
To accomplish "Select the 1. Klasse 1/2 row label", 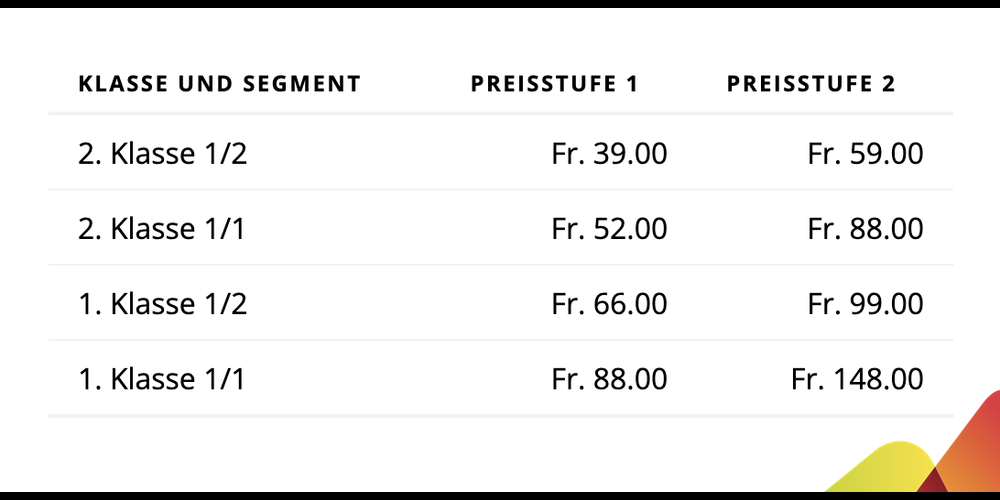I will [x=163, y=304].
